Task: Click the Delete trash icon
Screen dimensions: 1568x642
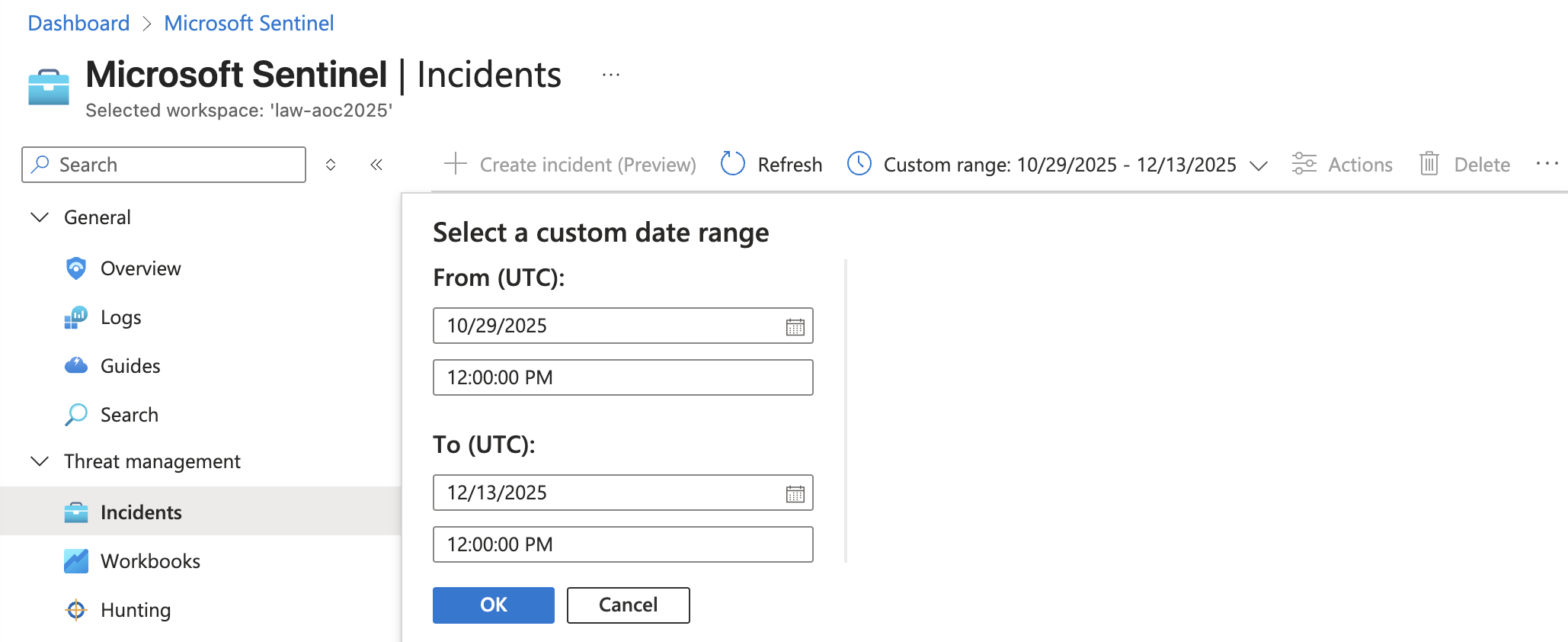Action: coord(1429,164)
